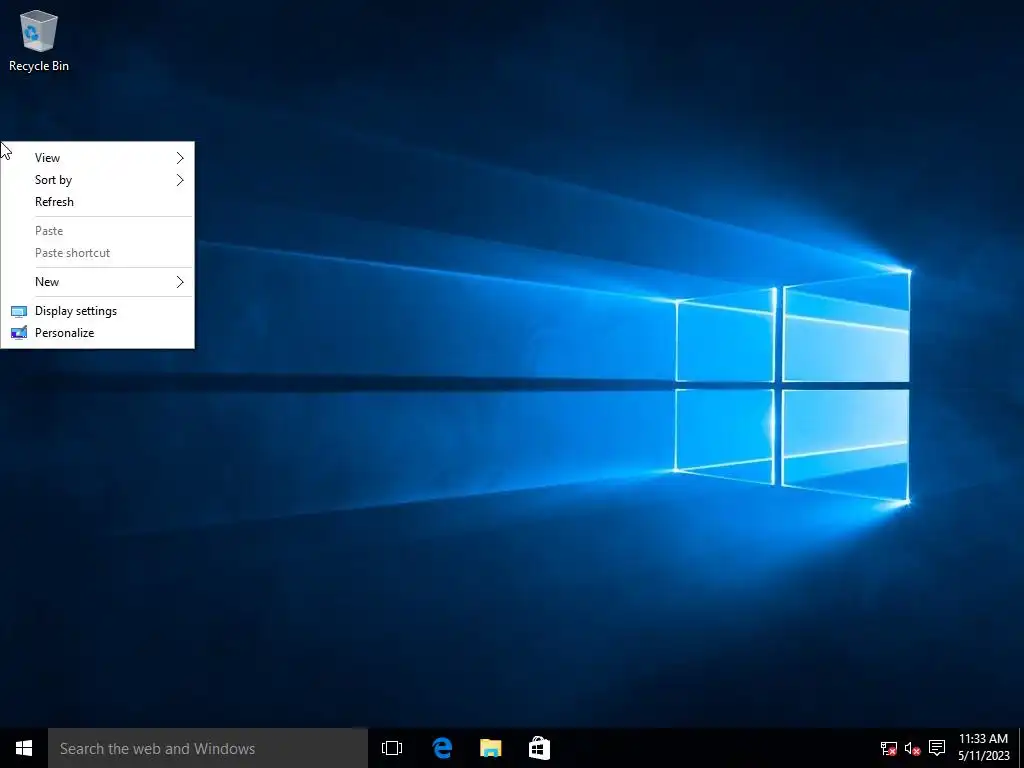The image size is (1024, 768).
Task: Open the Action Center notifications icon
Action: 936,748
